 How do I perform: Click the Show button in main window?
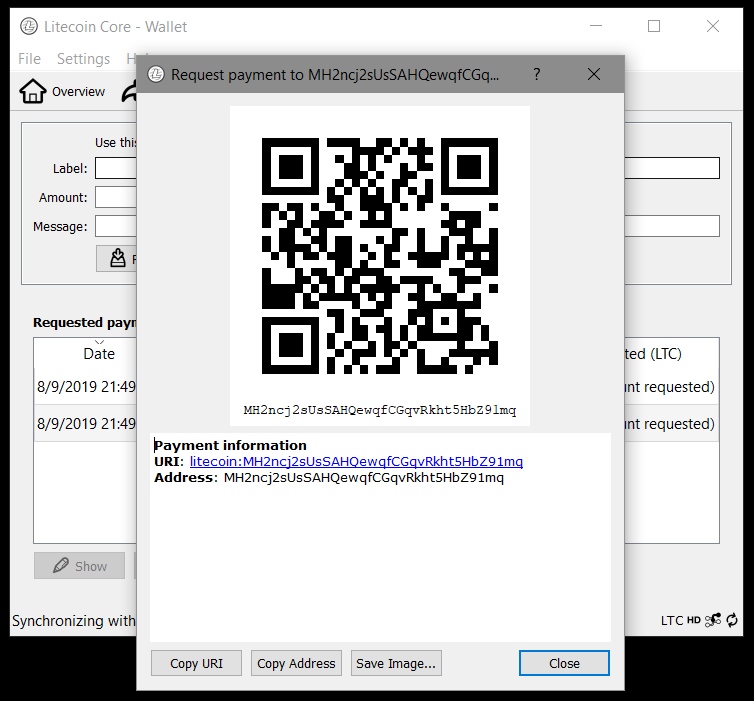79,566
